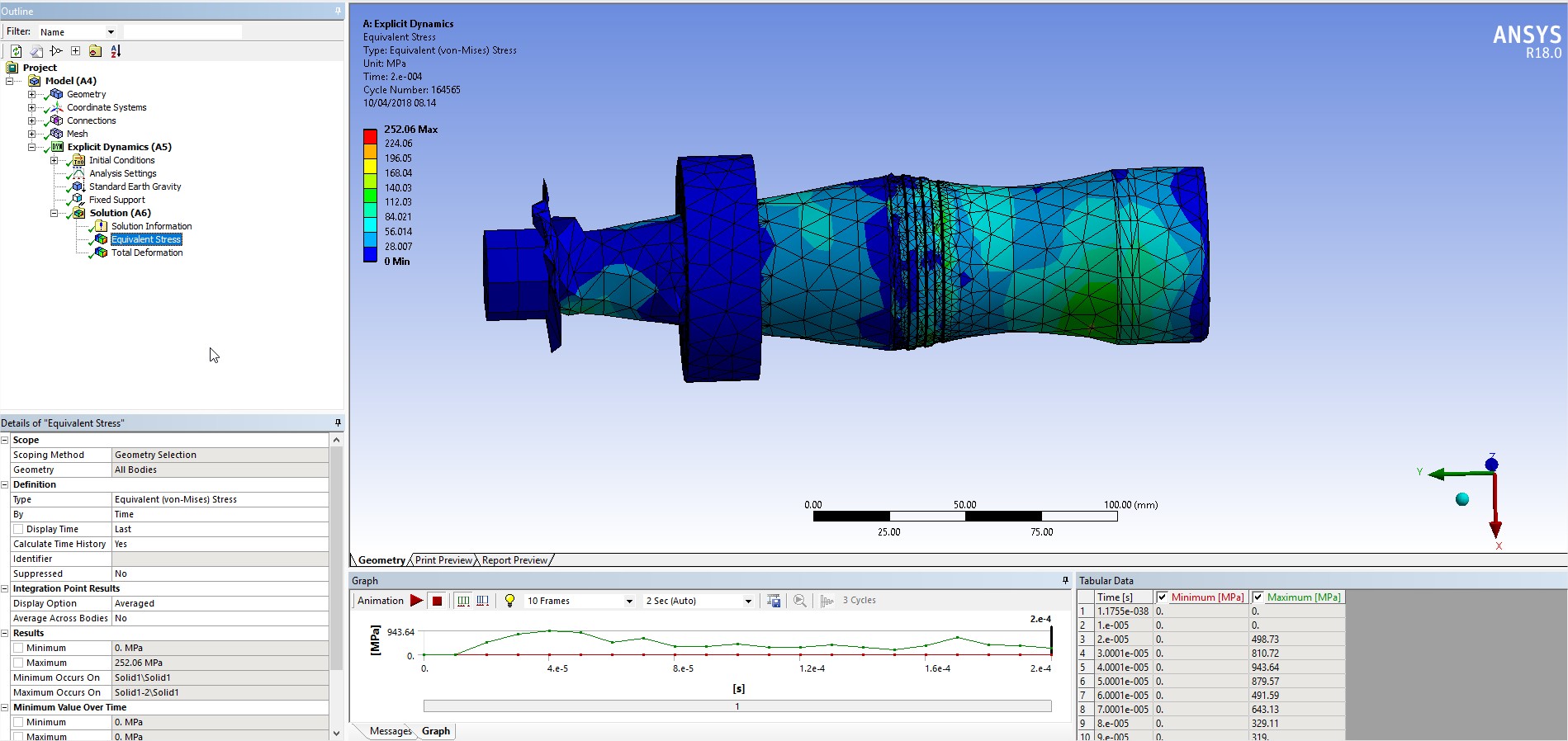Select Solution Information item
The image size is (1568, 741).
(x=151, y=226)
